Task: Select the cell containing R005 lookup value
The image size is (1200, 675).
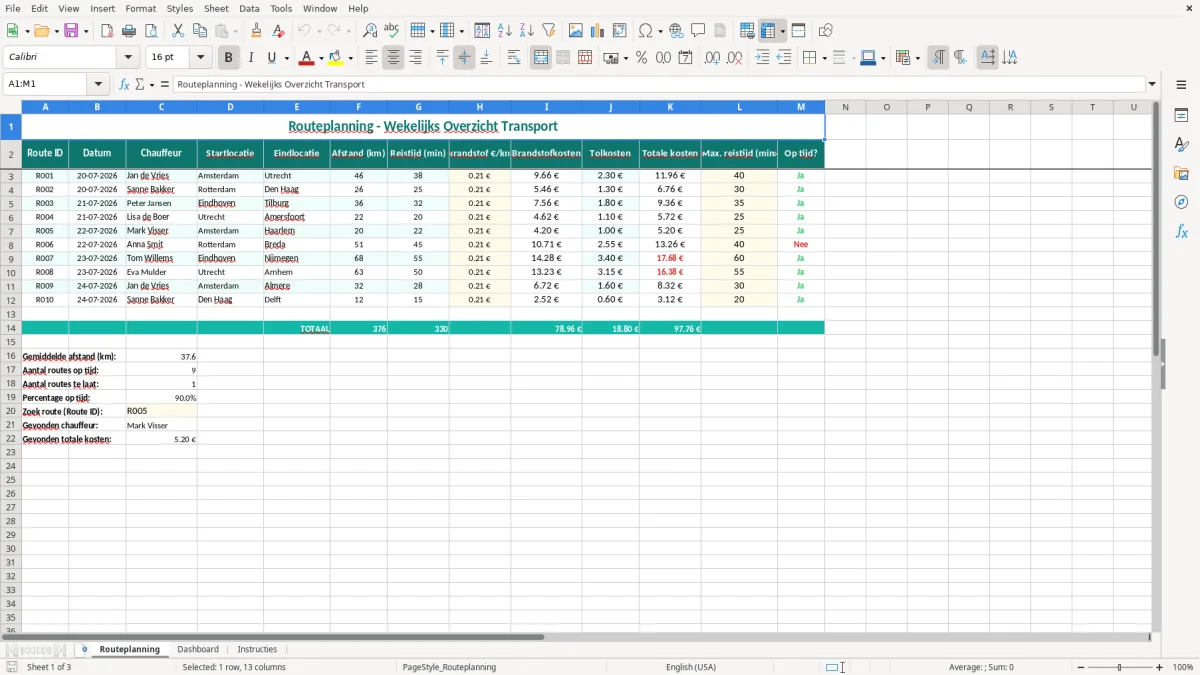Action: point(161,411)
